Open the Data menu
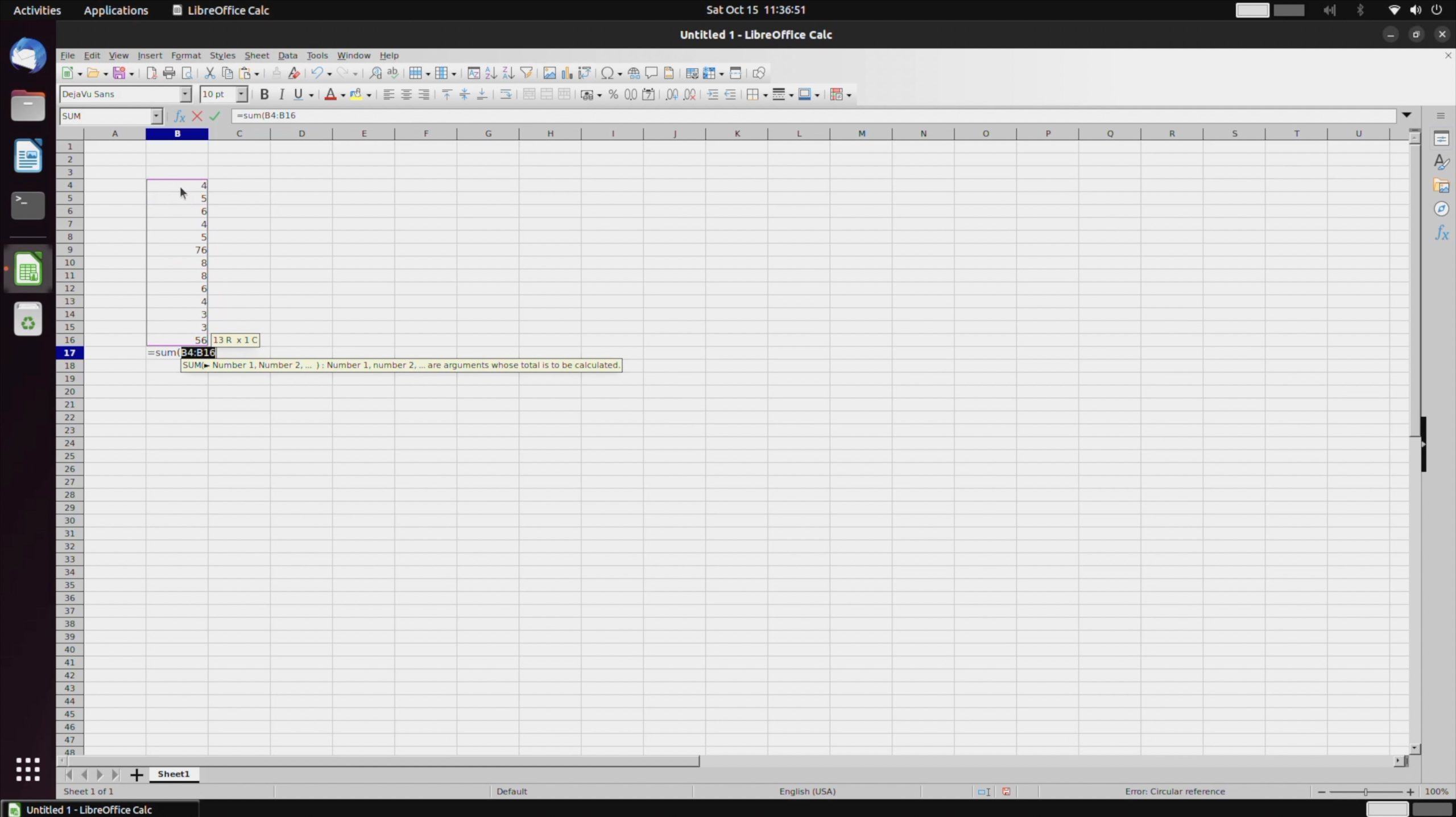 point(287,55)
